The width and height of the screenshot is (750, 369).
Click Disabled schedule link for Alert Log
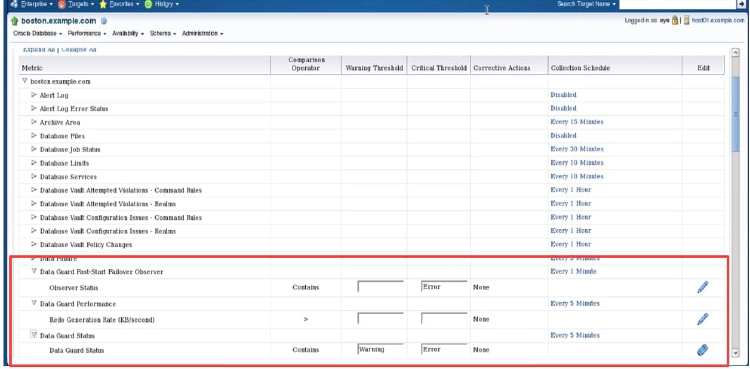tap(563, 95)
